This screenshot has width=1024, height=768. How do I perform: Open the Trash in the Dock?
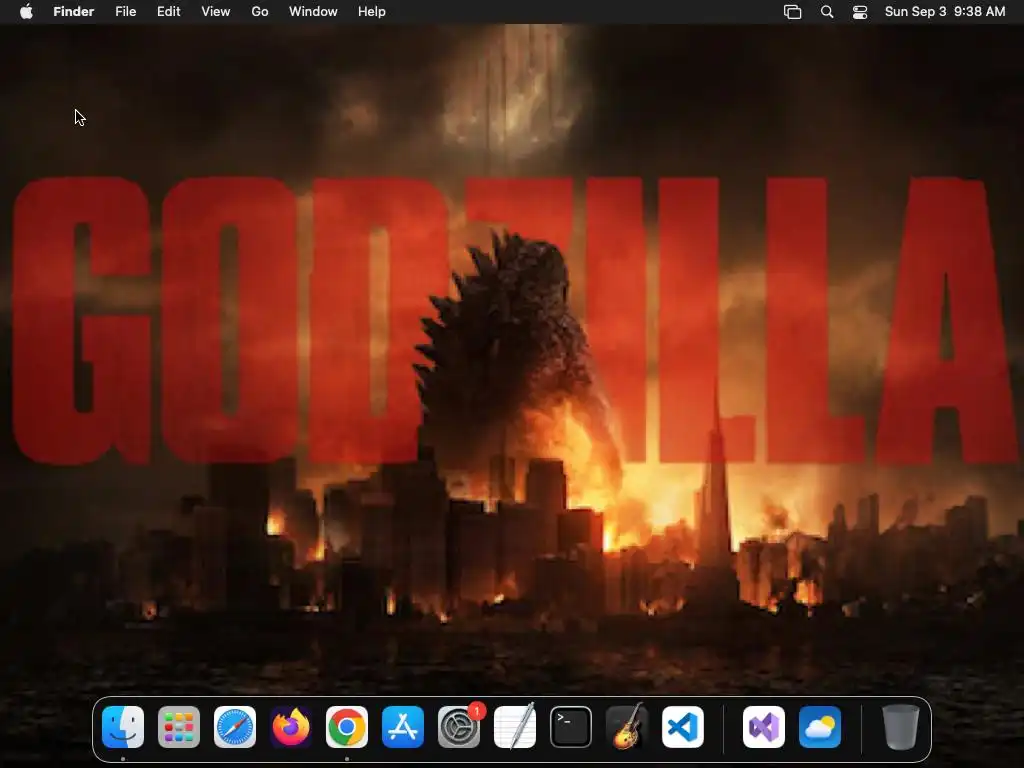click(901, 727)
